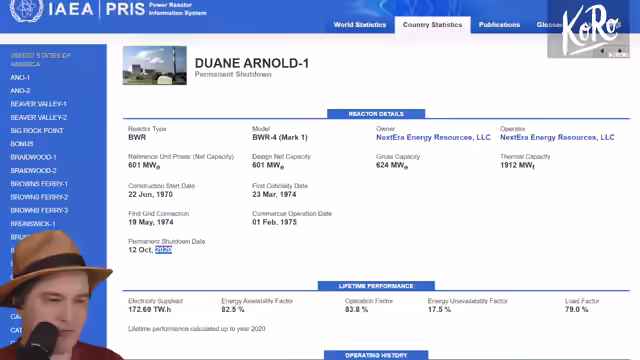Viewport: 640px width, 360px height.
Task: Click the 23 Mar, 1974 criticality date
Action: [x=274, y=195]
